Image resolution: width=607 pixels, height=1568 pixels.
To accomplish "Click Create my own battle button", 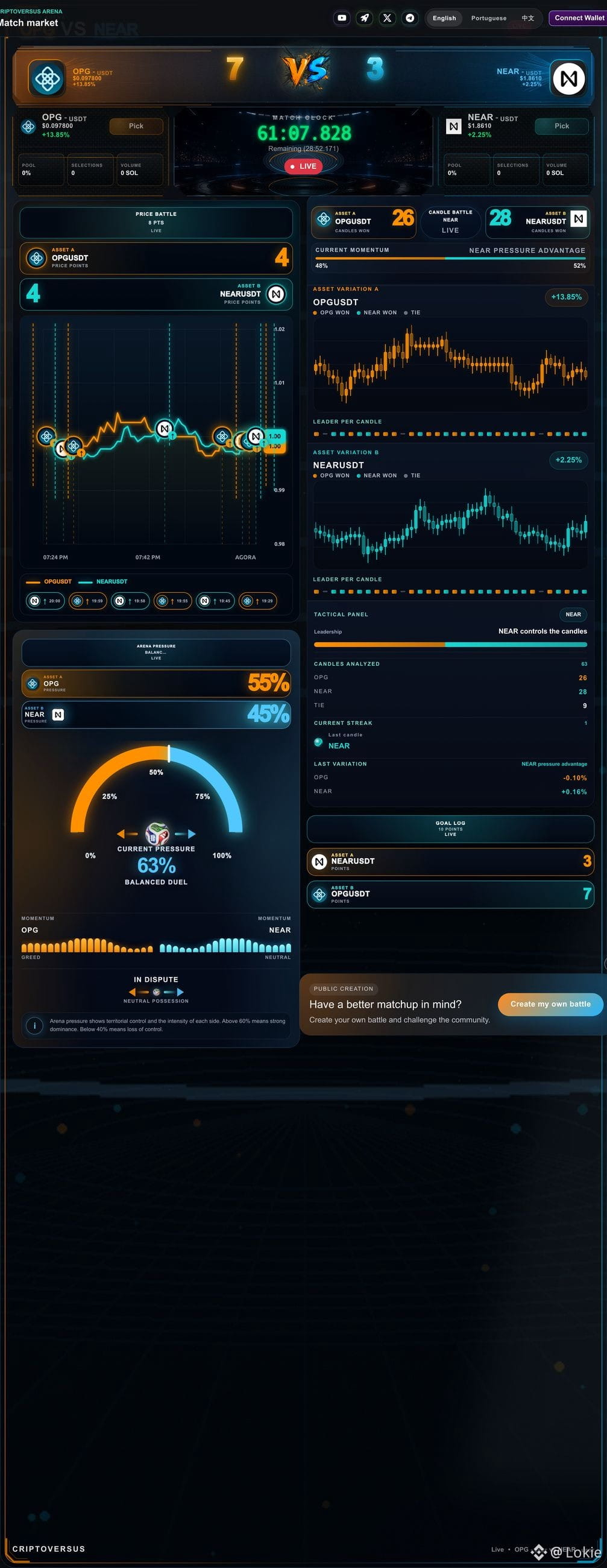I will (x=550, y=1004).
